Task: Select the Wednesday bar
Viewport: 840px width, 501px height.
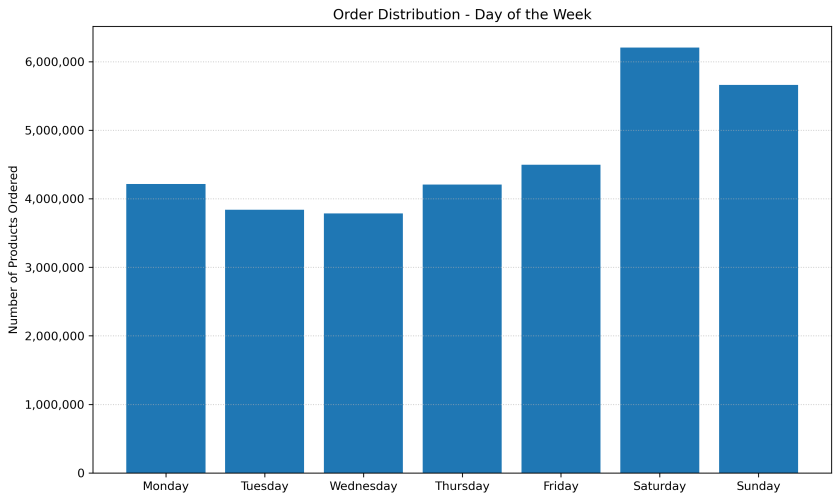Action: tap(363, 343)
